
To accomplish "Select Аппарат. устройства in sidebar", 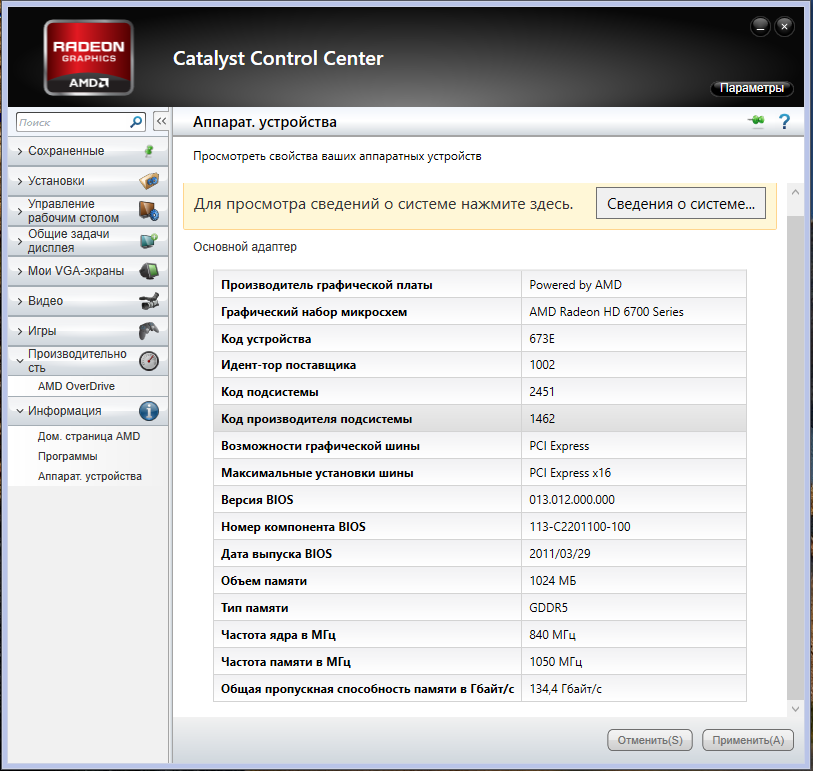I will pos(90,476).
